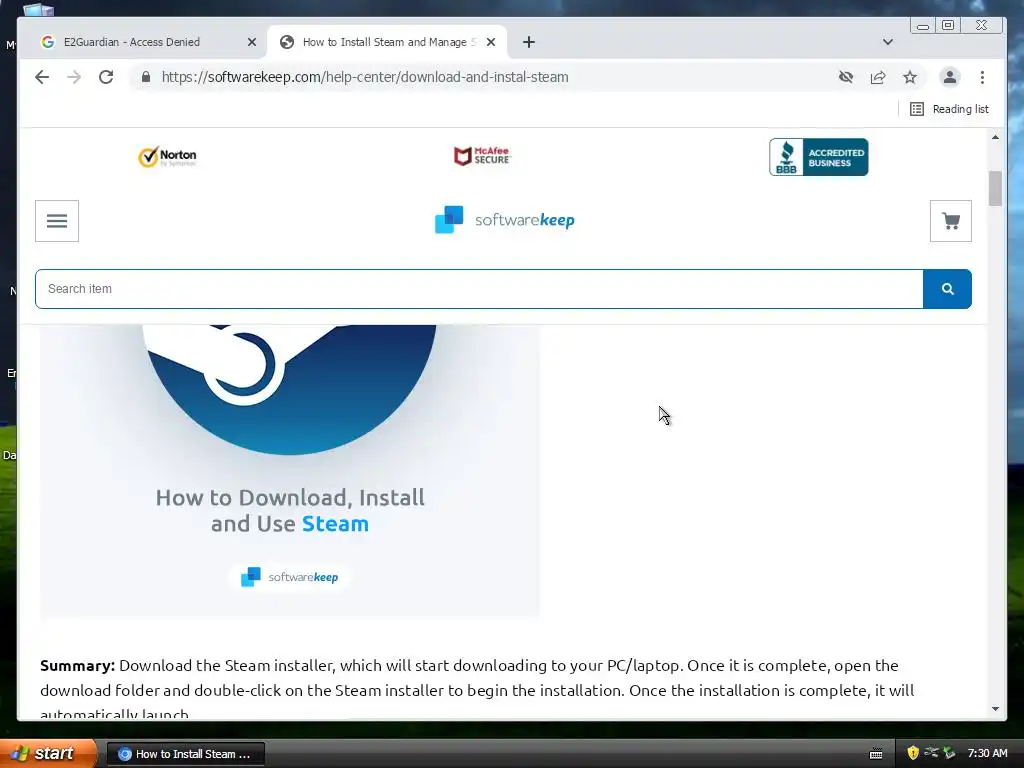Bookmark this page with the star icon
Image resolution: width=1024 pixels, height=768 pixels.
tap(910, 77)
